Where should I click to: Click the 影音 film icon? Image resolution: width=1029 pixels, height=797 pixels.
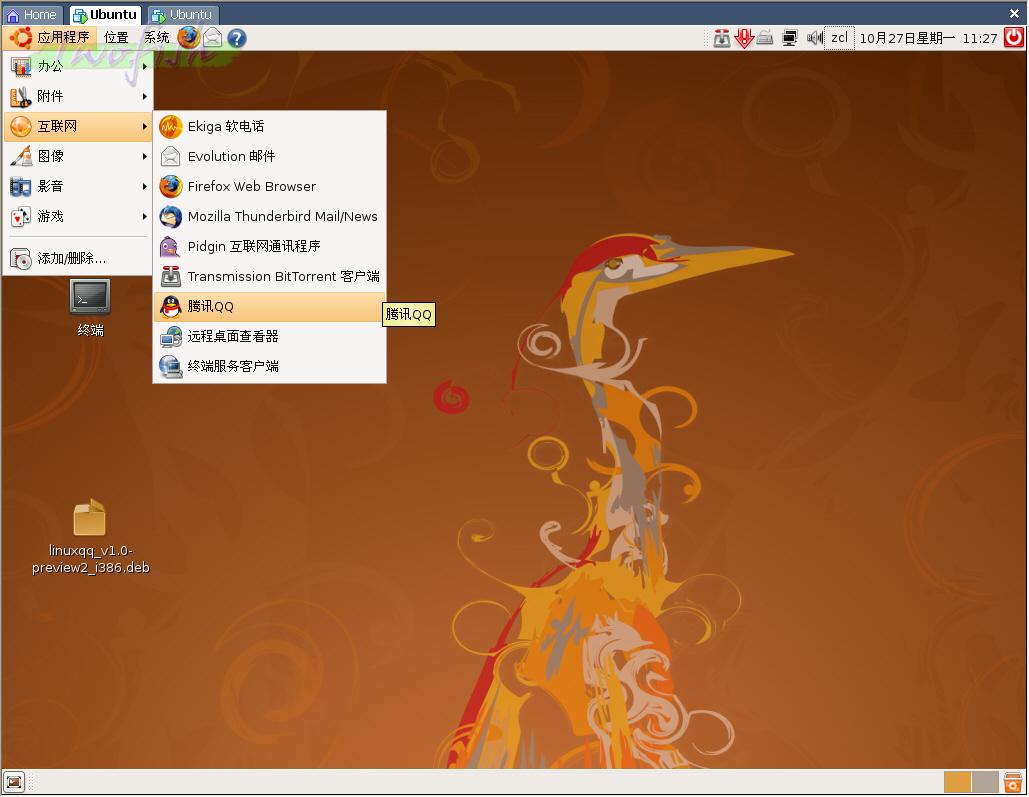(21, 186)
